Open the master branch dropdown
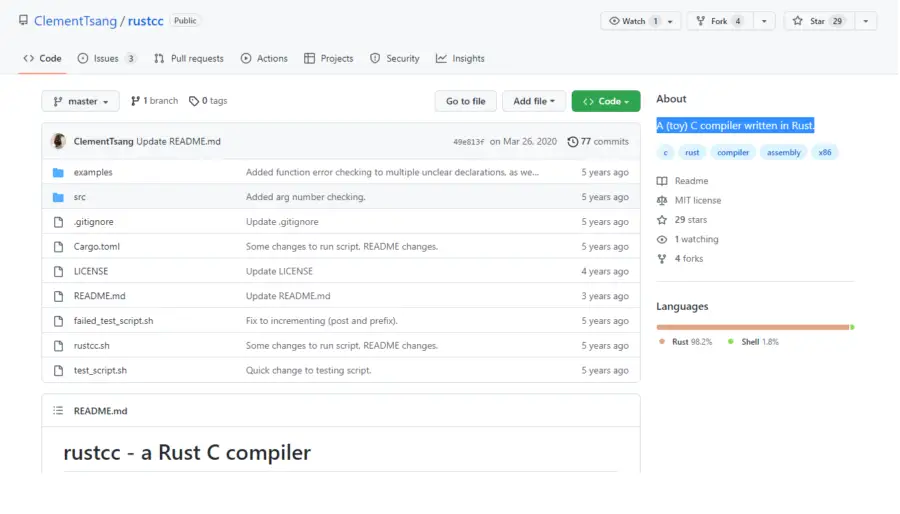This screenshot has width=900, height=514. point(80,101)
